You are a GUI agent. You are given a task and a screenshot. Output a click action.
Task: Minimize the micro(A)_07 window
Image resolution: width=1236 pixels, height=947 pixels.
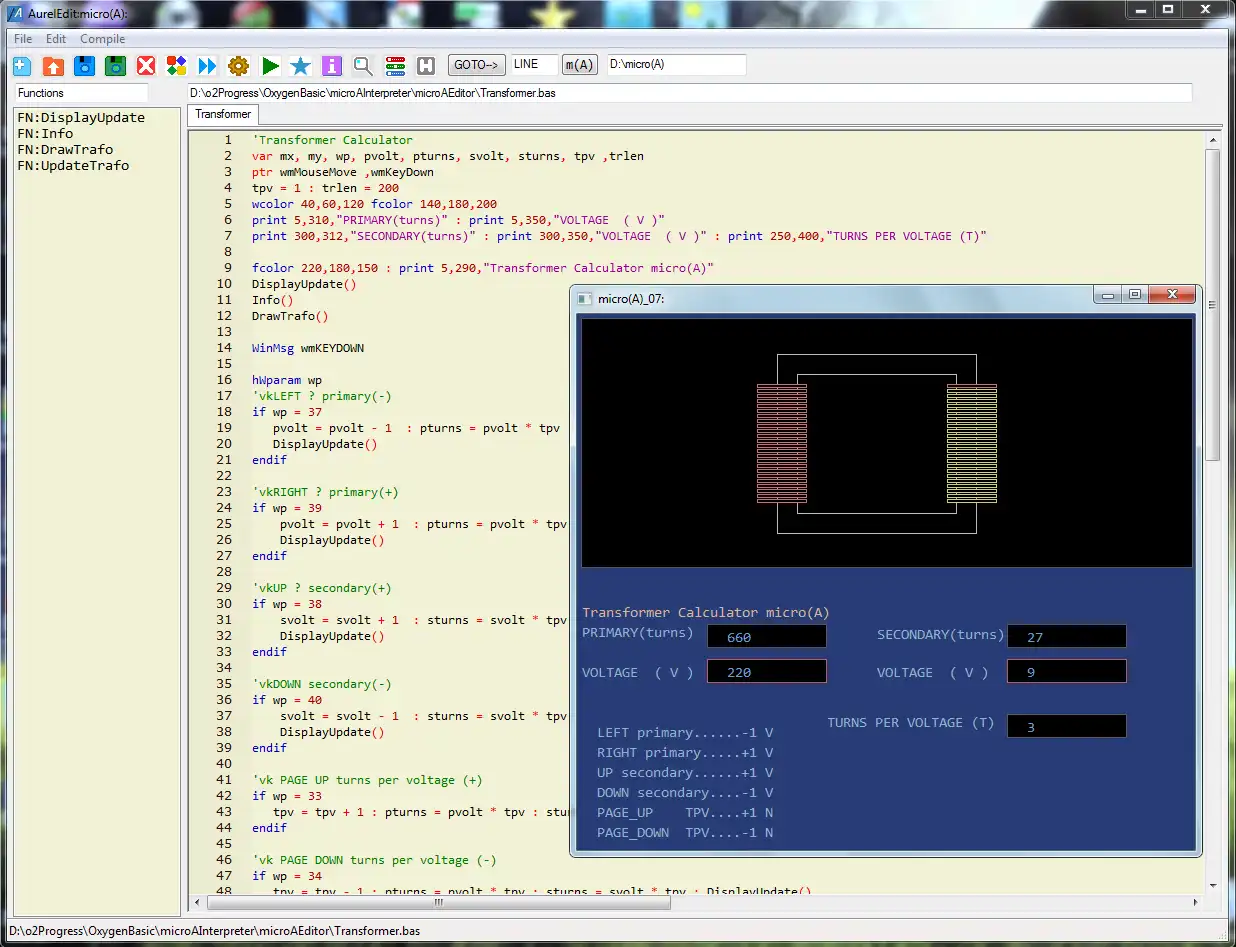[x=1107, y=295]
